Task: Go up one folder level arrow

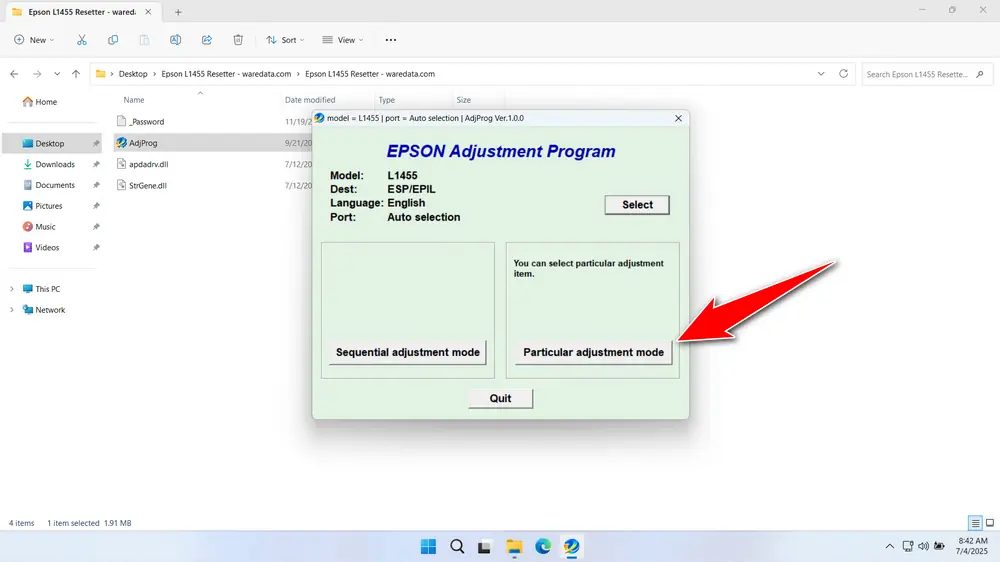Action: [x=76, y=74]
